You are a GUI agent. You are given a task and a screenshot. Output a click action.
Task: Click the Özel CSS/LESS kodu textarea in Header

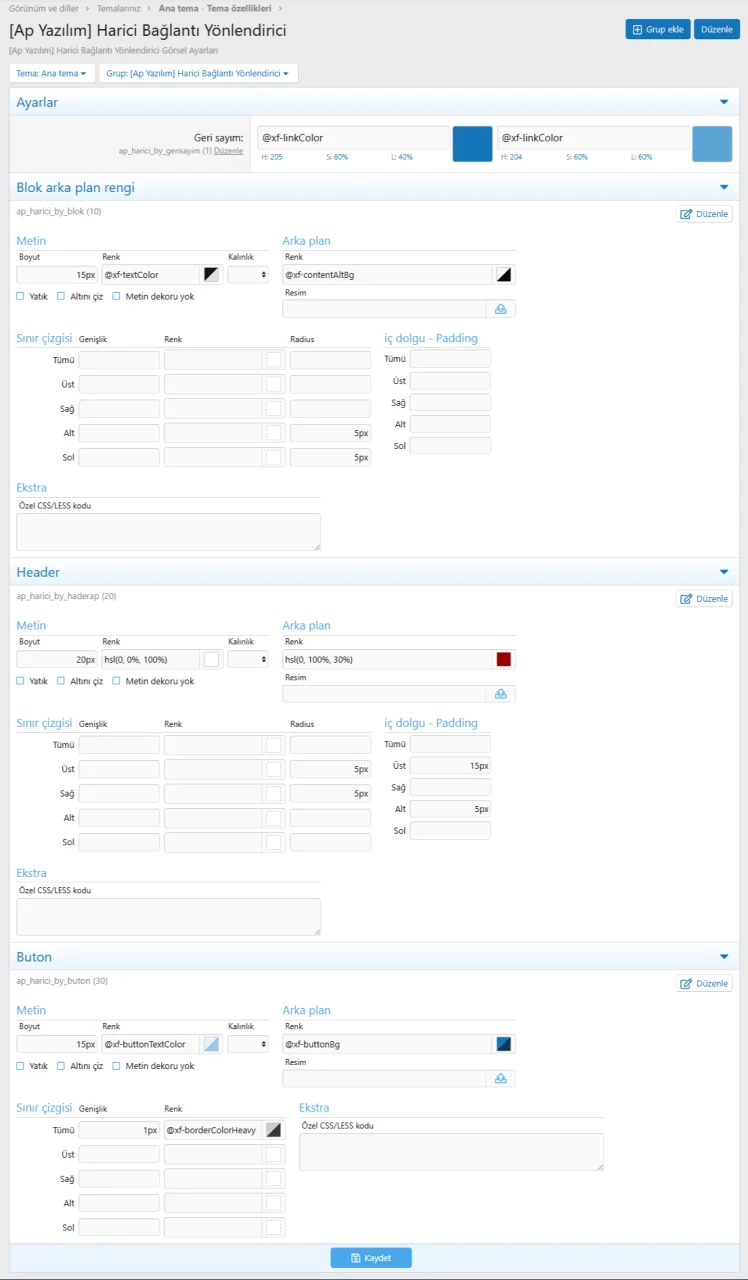click(168, 916)
